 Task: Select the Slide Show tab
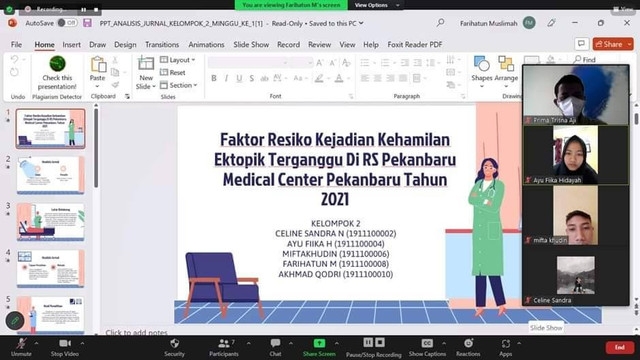coord(251,44)
